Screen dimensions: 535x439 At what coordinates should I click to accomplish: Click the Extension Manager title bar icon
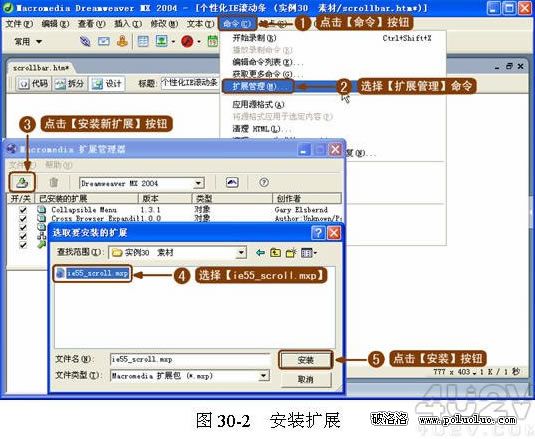click(x=12, y=149)
